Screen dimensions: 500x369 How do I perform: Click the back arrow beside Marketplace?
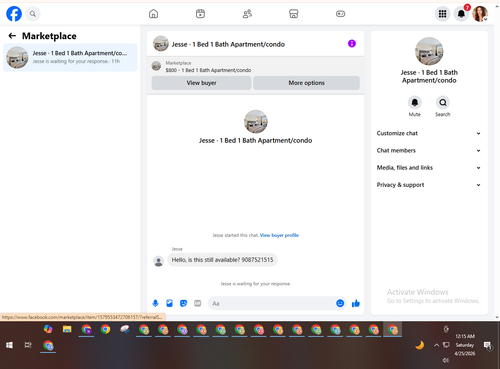tap(12, 36)
